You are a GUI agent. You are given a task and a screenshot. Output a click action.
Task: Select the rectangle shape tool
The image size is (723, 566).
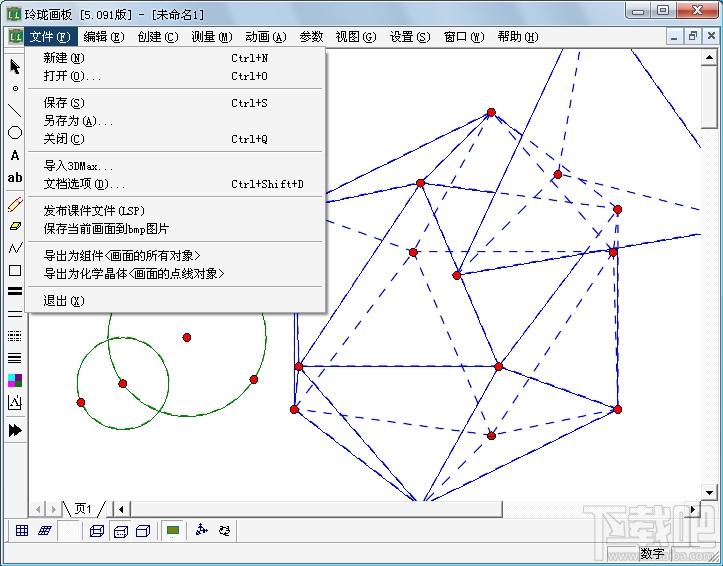tap(15, 271)
